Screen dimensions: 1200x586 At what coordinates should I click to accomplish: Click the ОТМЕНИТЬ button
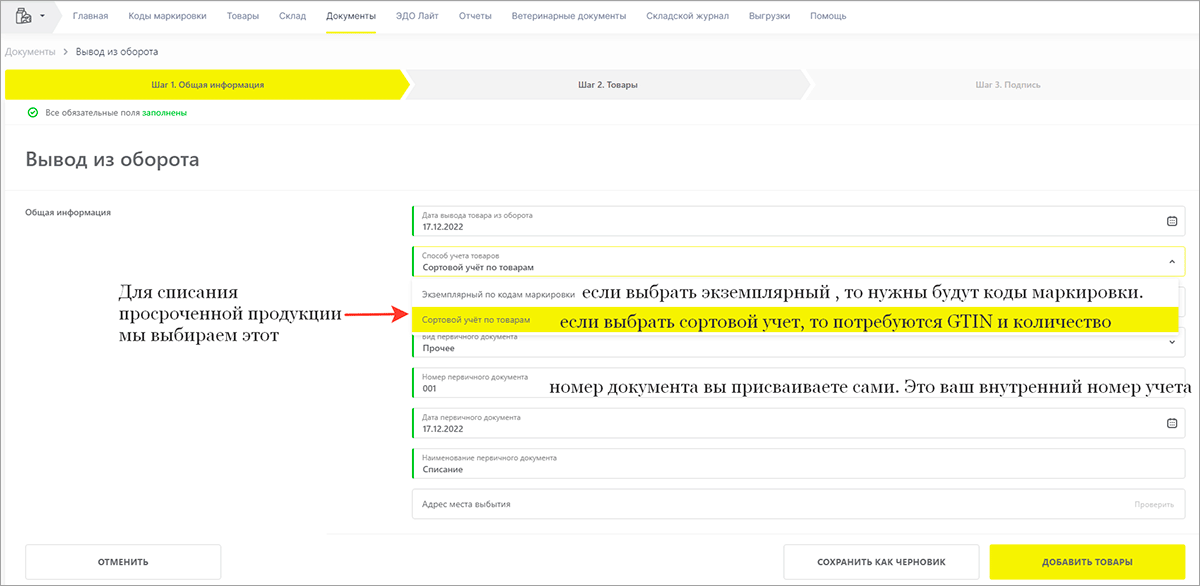(x=123, y=562)
